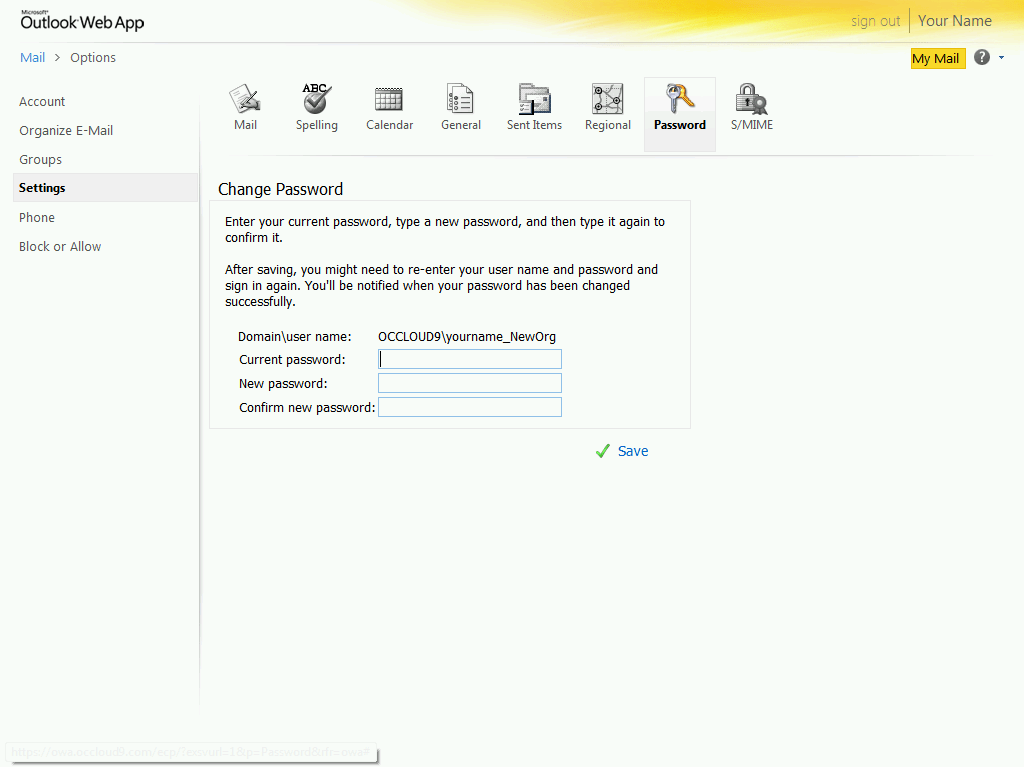Open the Sent Items settings icon
The height and width of the screenshot is (767, 1024).
click(534, 99)
